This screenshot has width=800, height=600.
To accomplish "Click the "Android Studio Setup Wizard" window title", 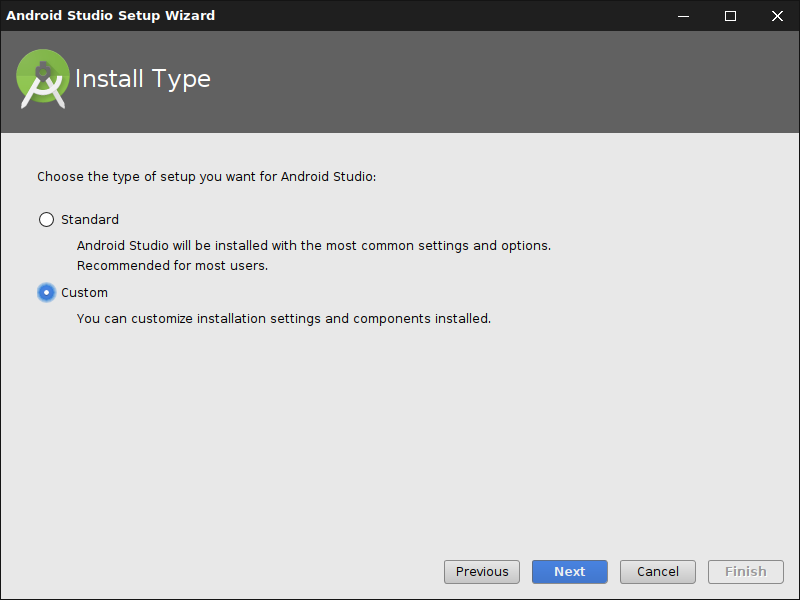I will pos(110,16).
